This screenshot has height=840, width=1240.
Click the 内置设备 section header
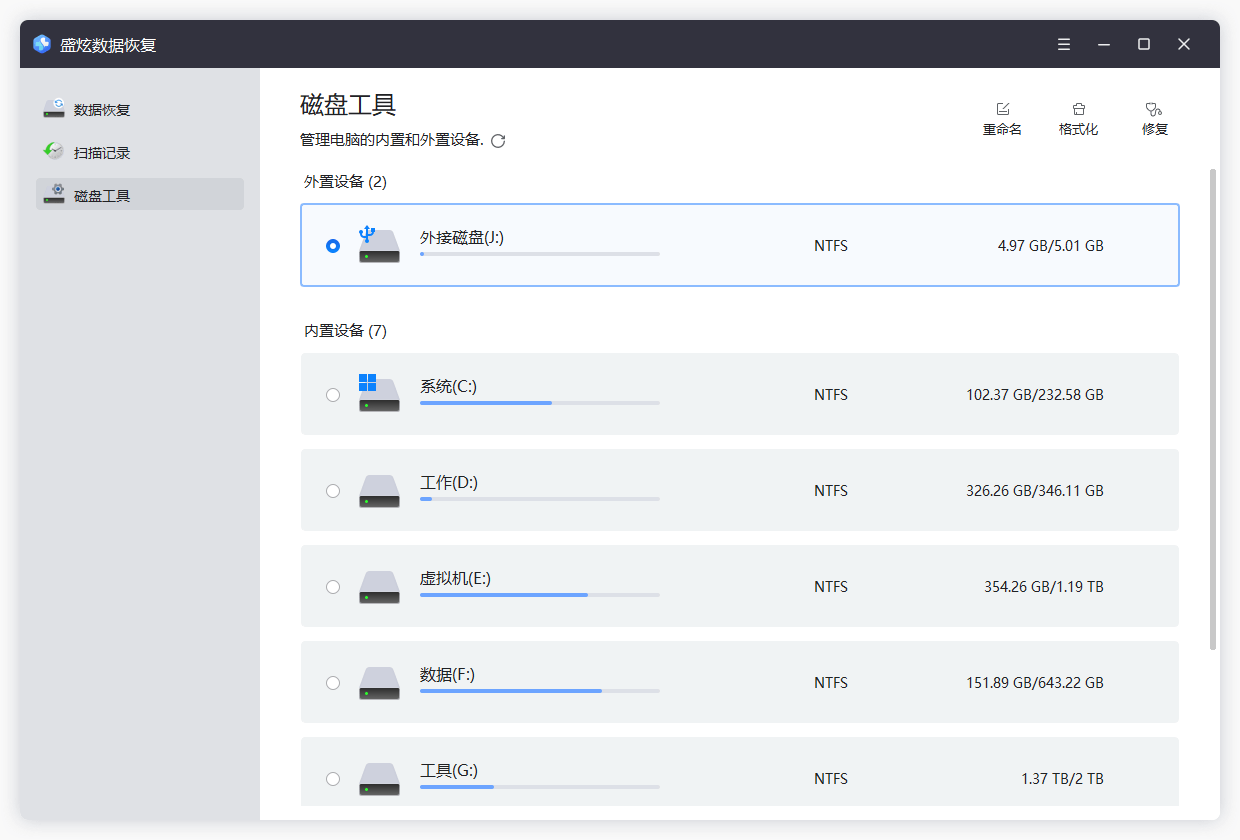(x=343, y=330)
